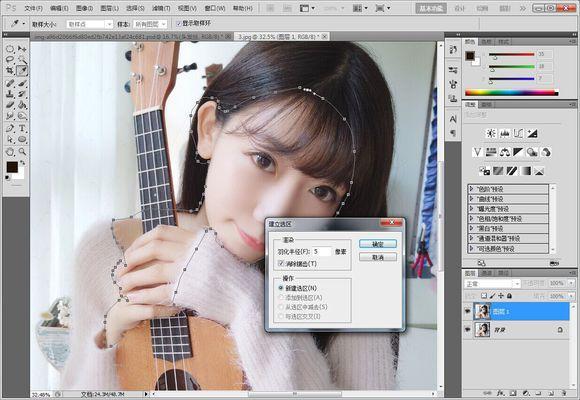
Task: Open the 选择(S) menu
Action: (x=135, y=8)
